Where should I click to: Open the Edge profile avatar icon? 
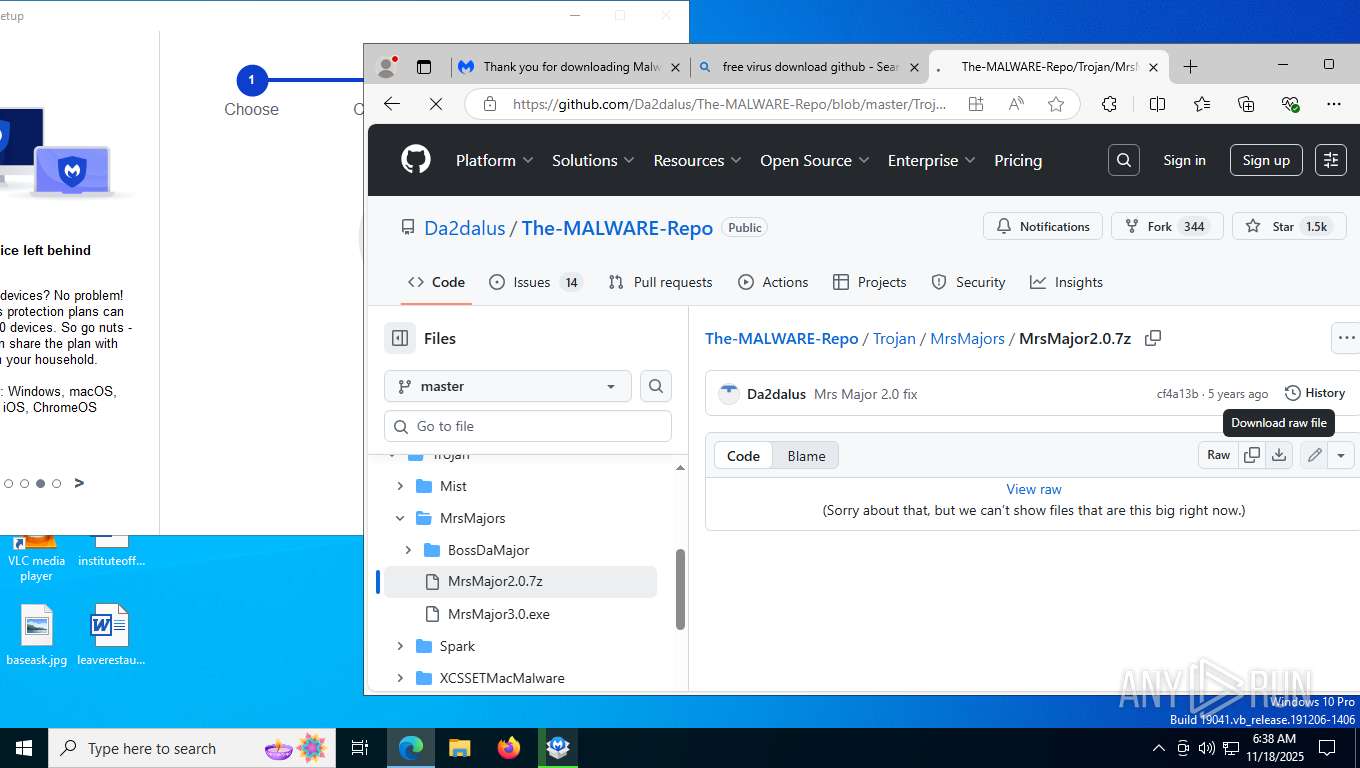[x=386, y=67]
